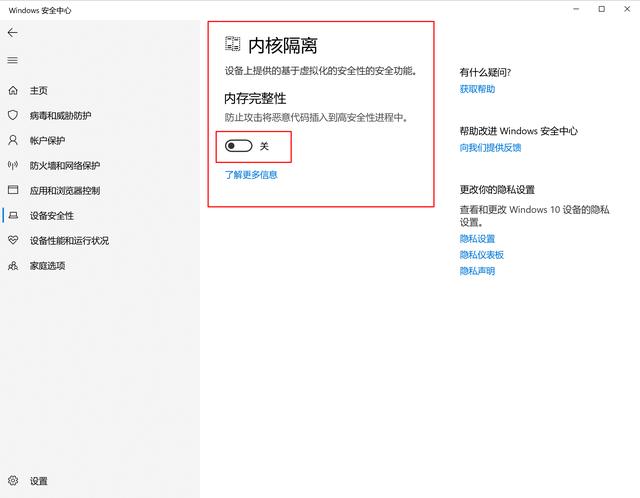Click the 查看和更改 Windows 10 设备的隐私设置 text
This screenshot has height=498, width=640.
tap(534, 216)
